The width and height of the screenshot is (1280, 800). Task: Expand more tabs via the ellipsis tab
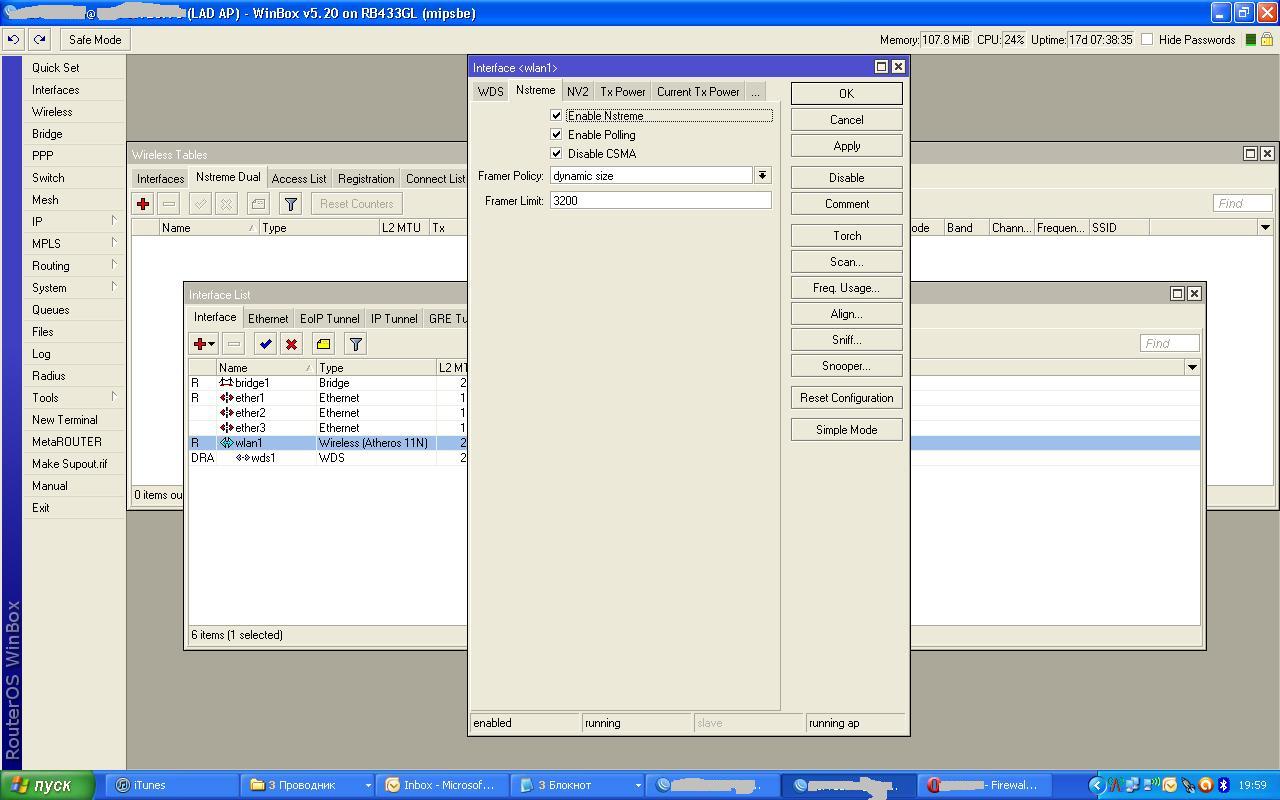(x=755, y=92)
